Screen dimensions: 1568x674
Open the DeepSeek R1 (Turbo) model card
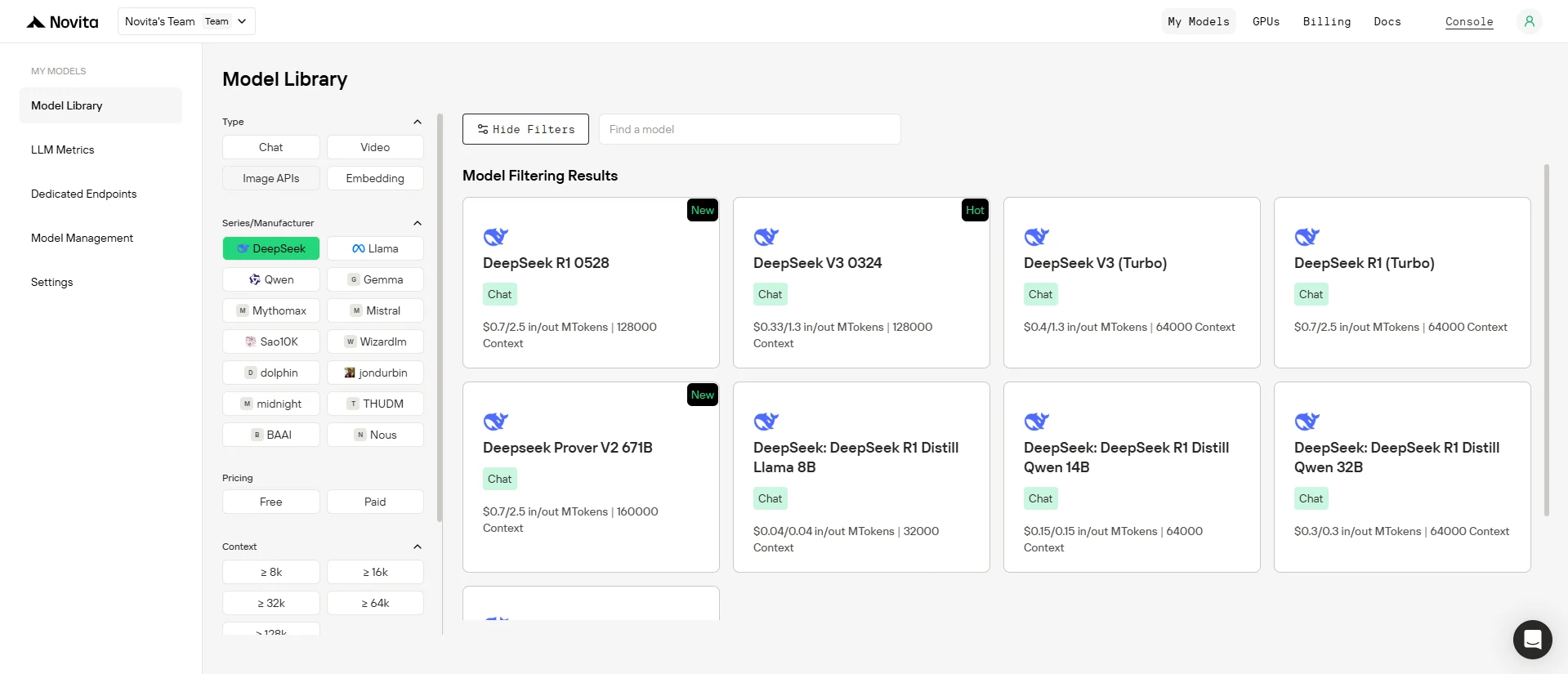(x=1402, y=283)
